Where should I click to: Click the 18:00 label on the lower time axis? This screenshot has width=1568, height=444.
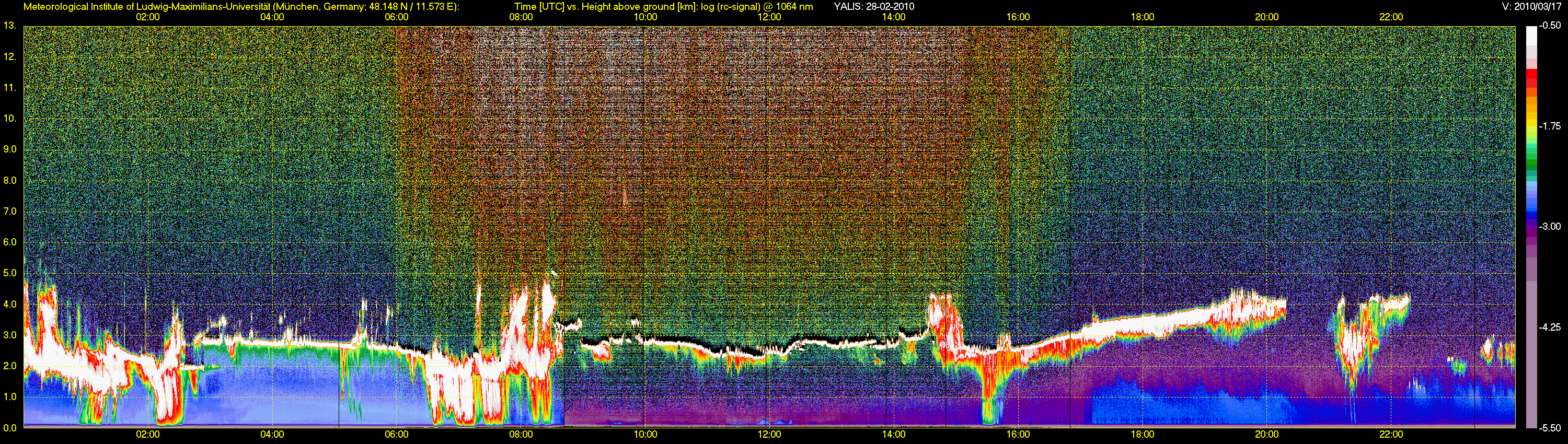pos(1143,434)
